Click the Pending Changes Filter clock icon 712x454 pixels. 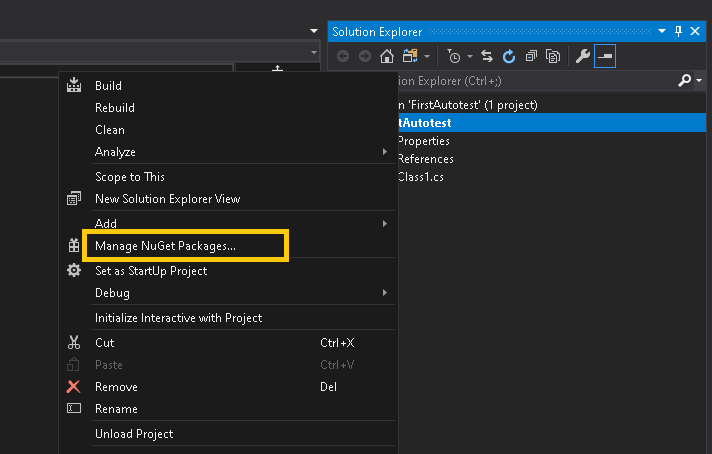pyautogui.click(x=455, y=56)
